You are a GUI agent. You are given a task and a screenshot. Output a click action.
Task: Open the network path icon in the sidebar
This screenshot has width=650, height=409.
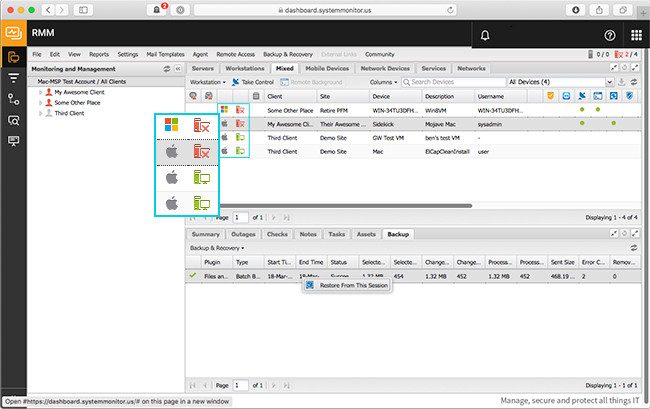point(14,99)
